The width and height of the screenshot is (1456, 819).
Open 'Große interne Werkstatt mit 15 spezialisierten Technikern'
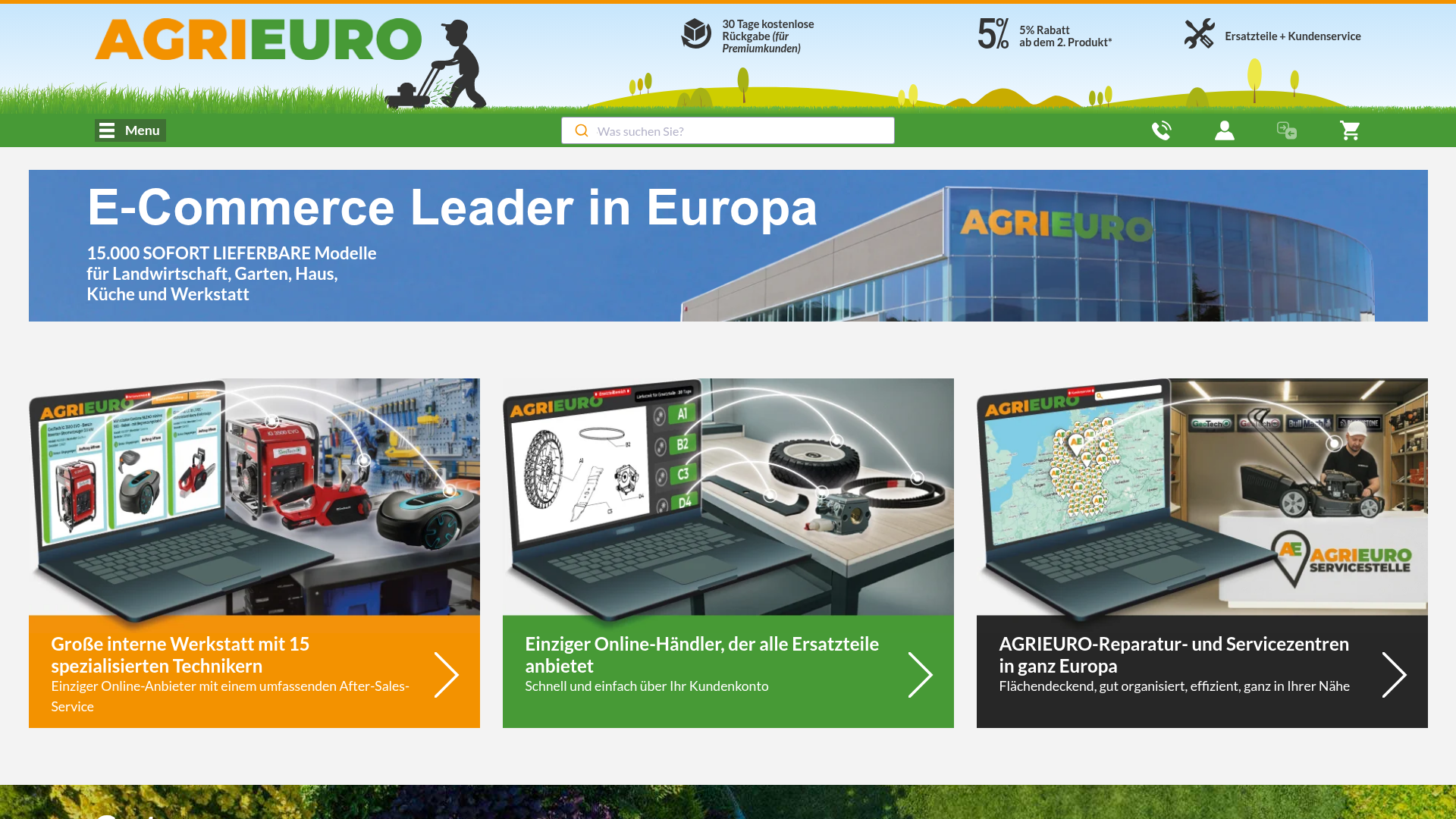180,654
